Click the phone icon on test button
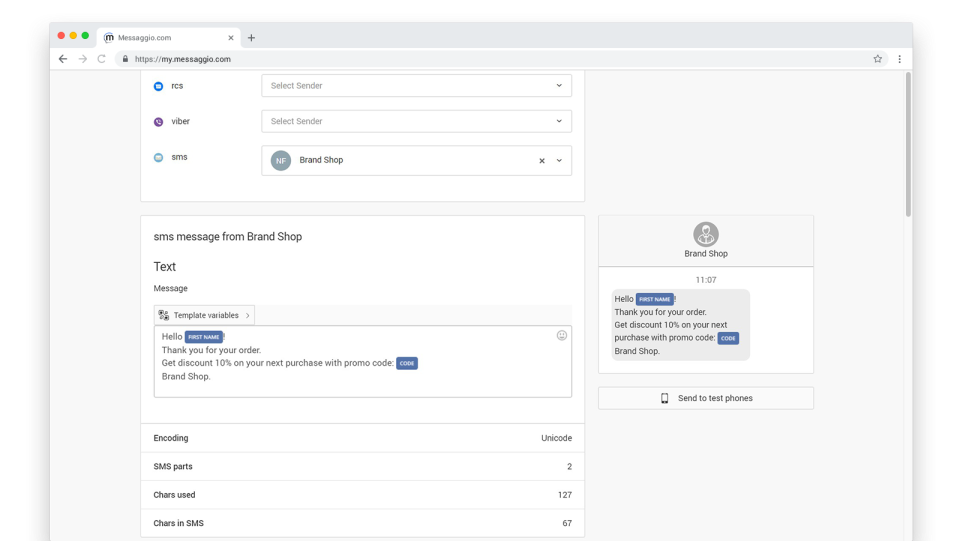The width and height of the screenshot is (960, 541). (x=664, y=398)
